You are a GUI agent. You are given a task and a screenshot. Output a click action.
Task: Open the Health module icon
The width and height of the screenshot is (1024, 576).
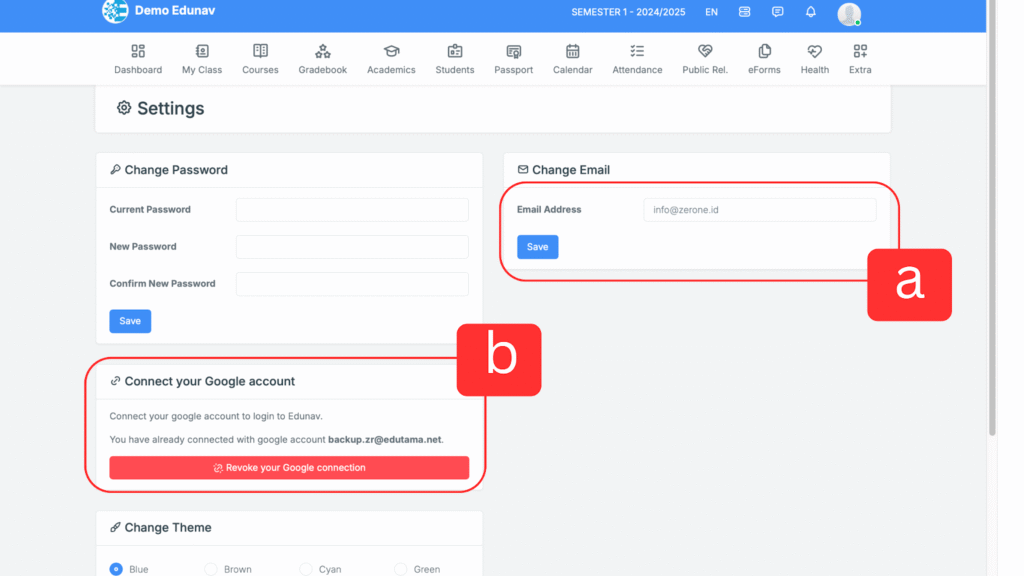[x=814, y=52]
